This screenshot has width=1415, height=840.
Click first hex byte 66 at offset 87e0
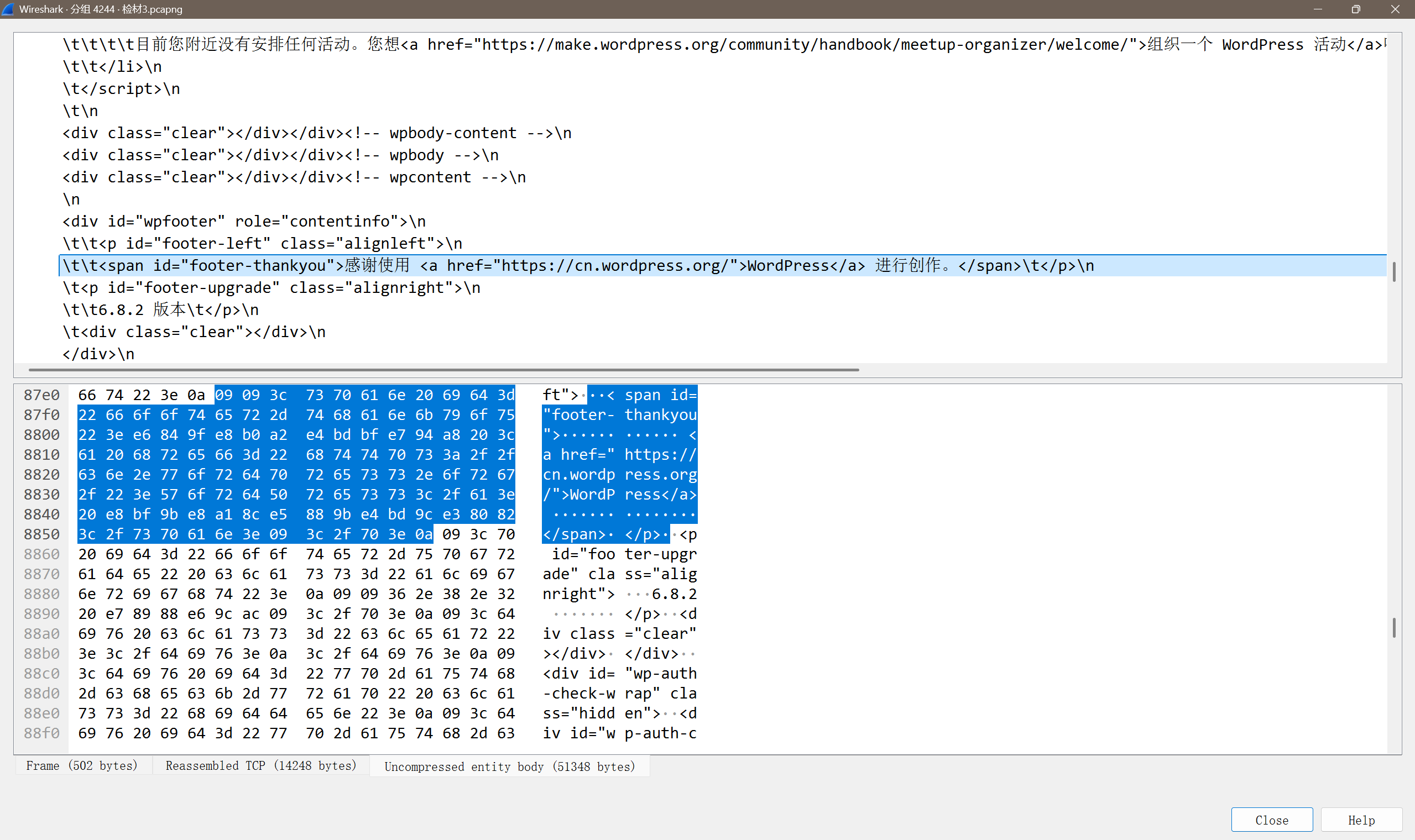[87, 395]
